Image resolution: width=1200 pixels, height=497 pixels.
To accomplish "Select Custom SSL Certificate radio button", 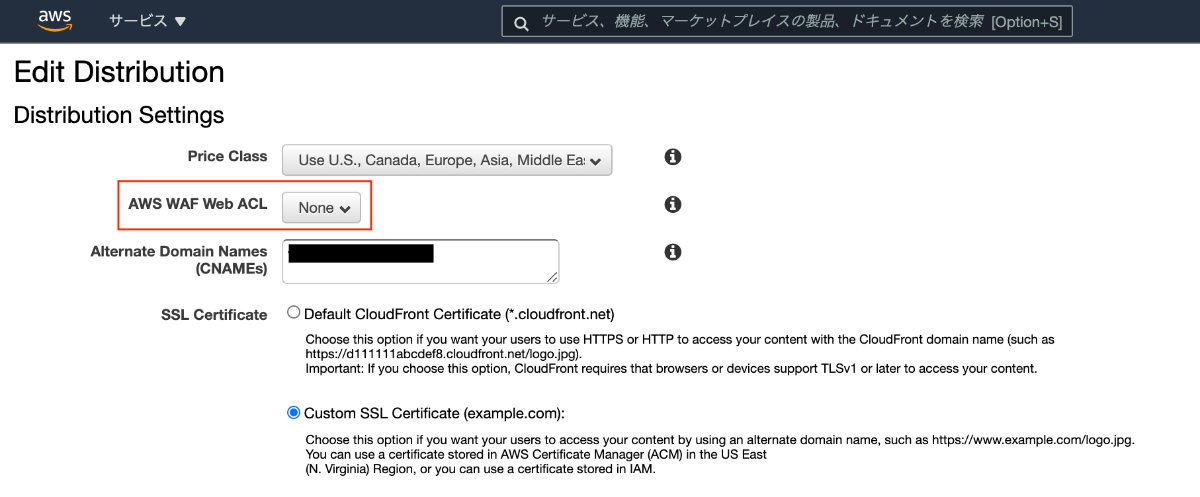I will 293,412.
